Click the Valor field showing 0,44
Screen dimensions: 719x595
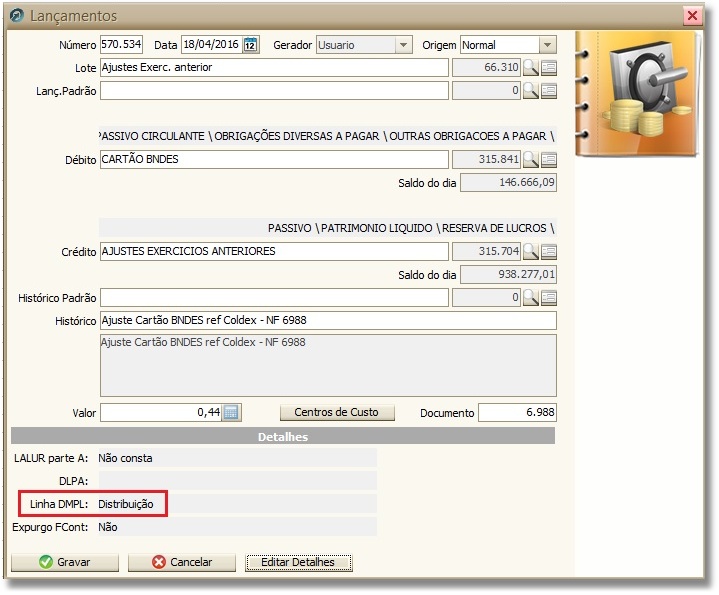tap(161, 413)
